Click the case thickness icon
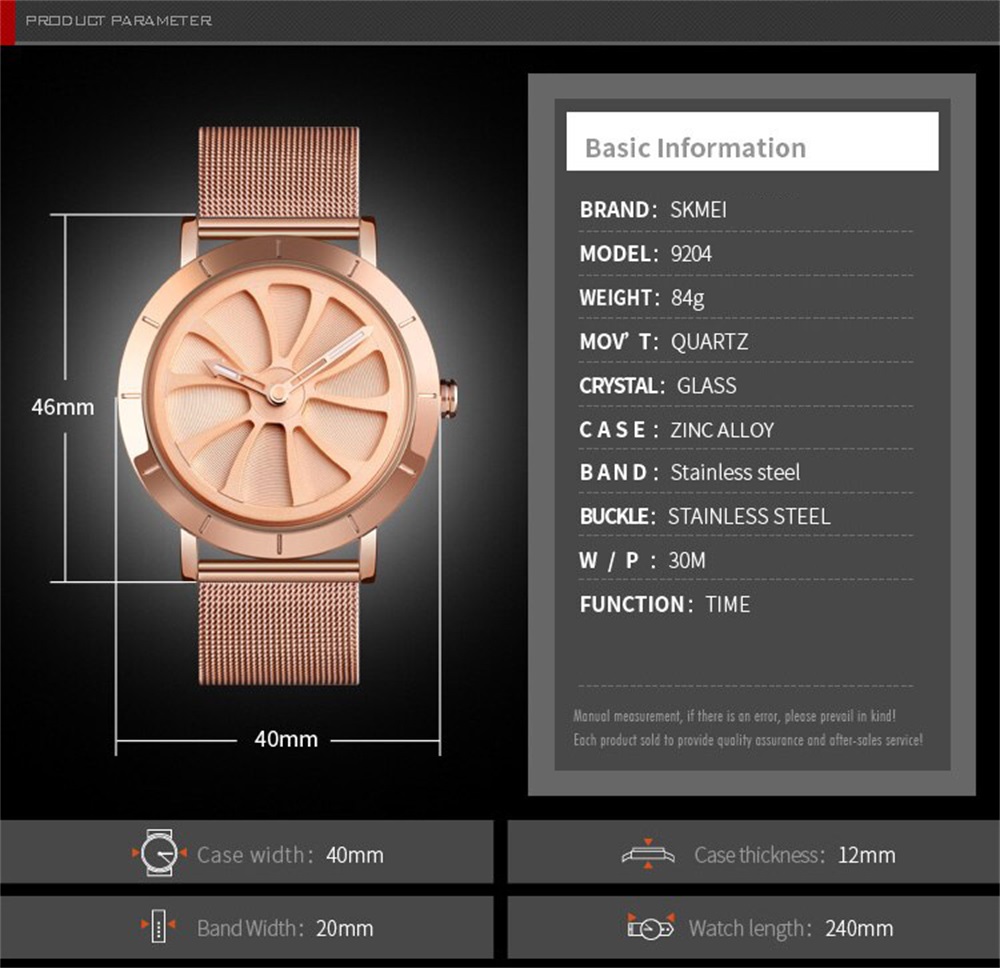 coord(647,854)
